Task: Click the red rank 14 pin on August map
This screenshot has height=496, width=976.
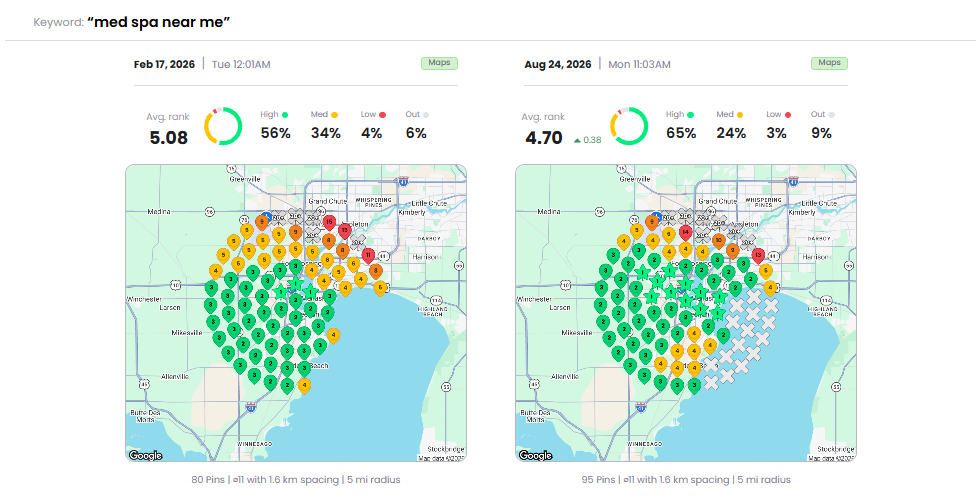Action: (685, 233)
